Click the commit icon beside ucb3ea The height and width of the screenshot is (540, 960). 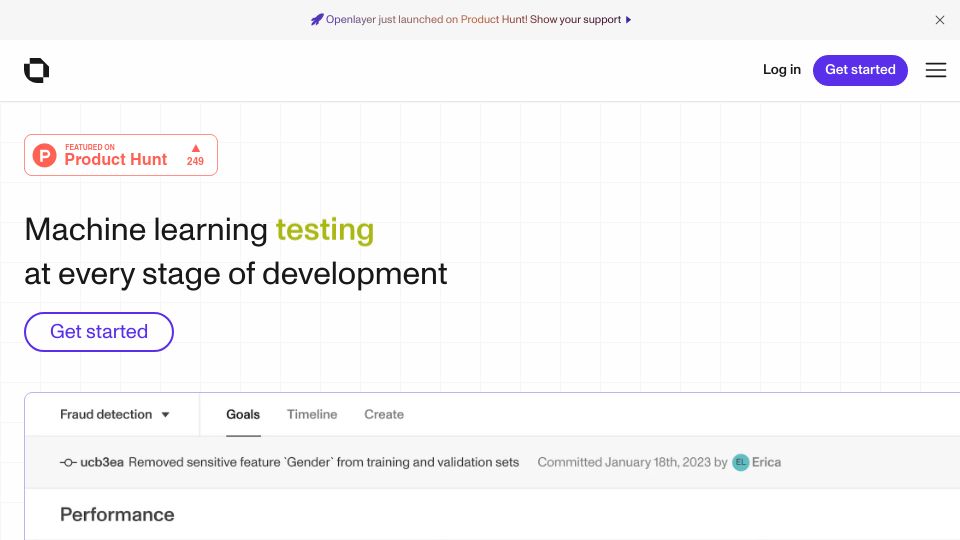[x=68, y=463]
